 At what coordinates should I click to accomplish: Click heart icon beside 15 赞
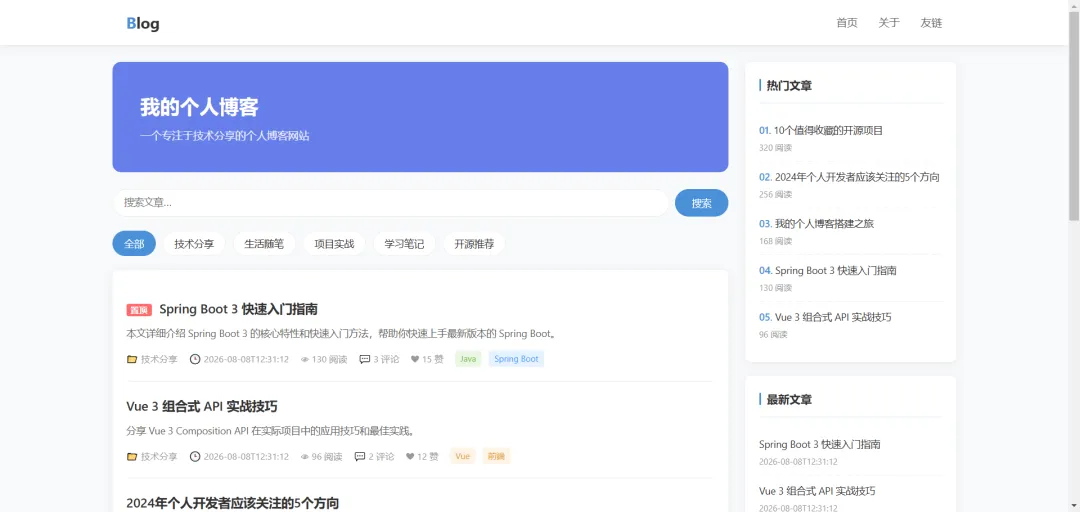[x=415, y=359]
